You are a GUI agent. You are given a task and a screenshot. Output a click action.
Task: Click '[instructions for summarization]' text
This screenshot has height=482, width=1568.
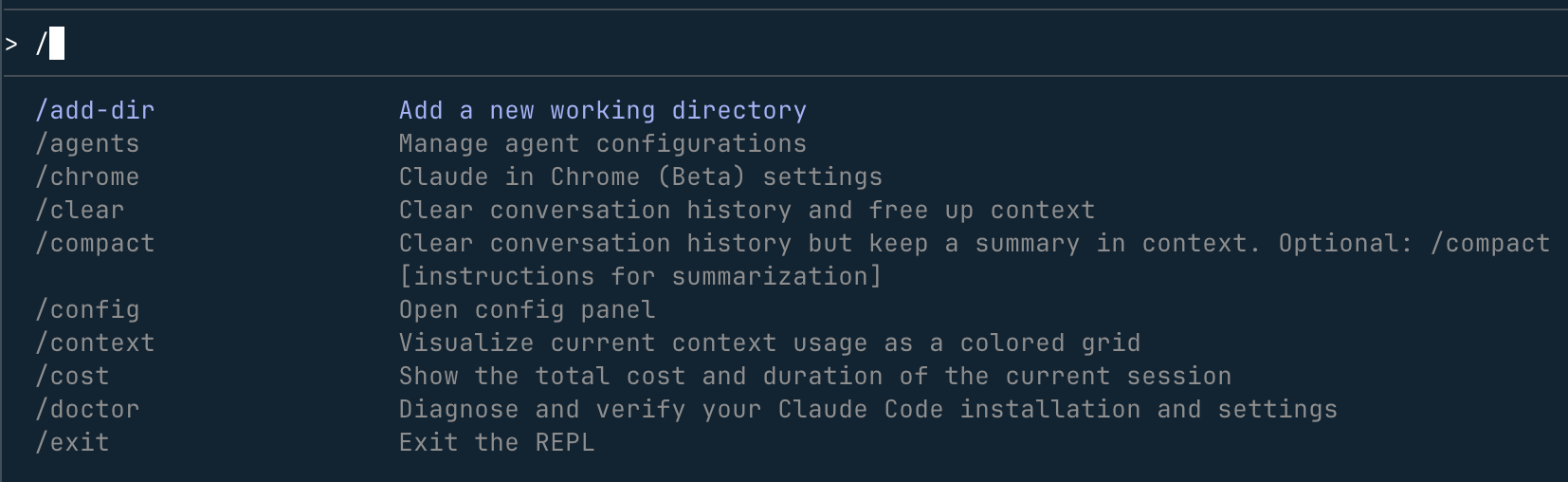640,277
